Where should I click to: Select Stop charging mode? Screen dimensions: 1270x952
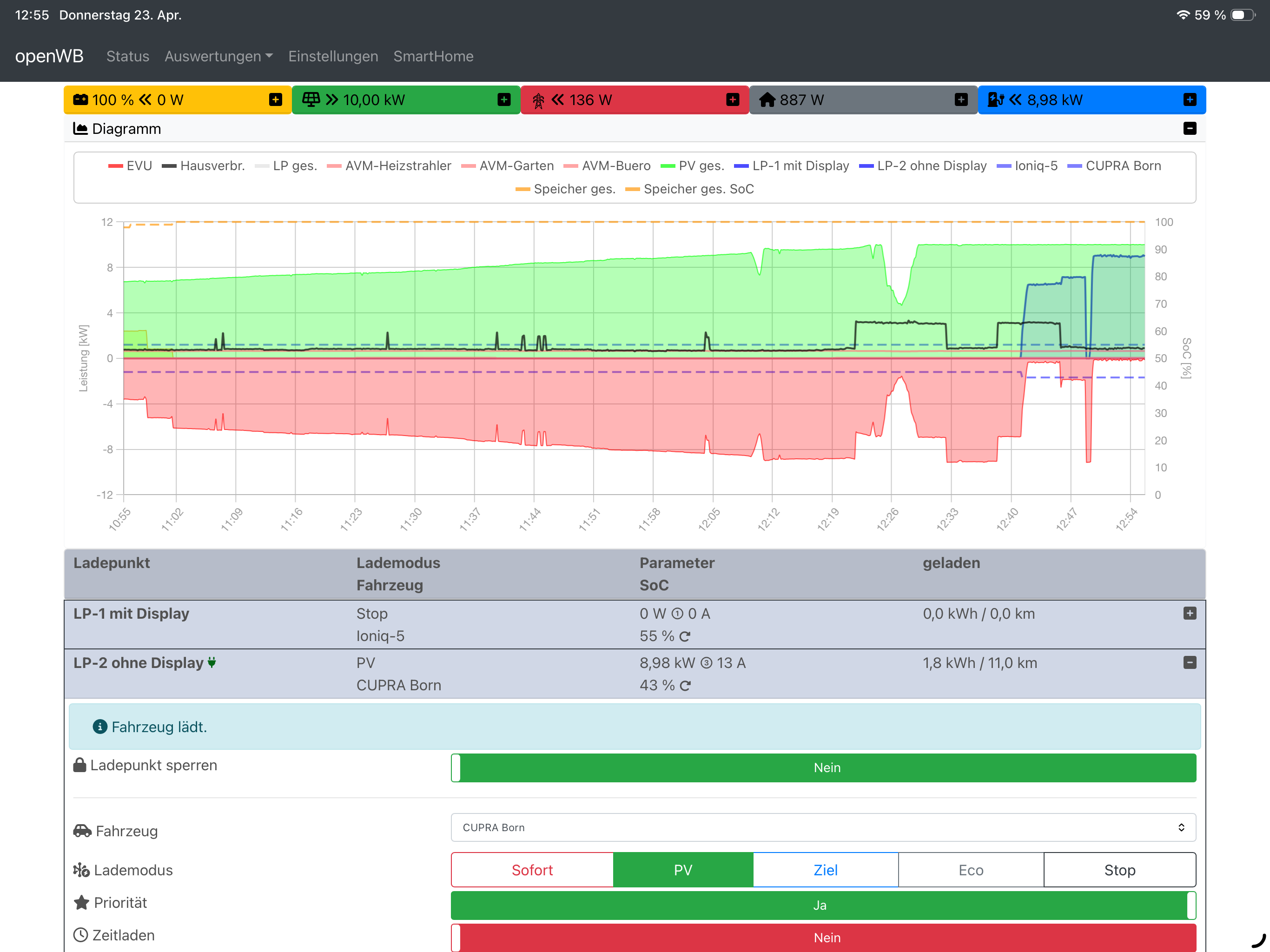pyautogui.click(x=1119, y=870)
